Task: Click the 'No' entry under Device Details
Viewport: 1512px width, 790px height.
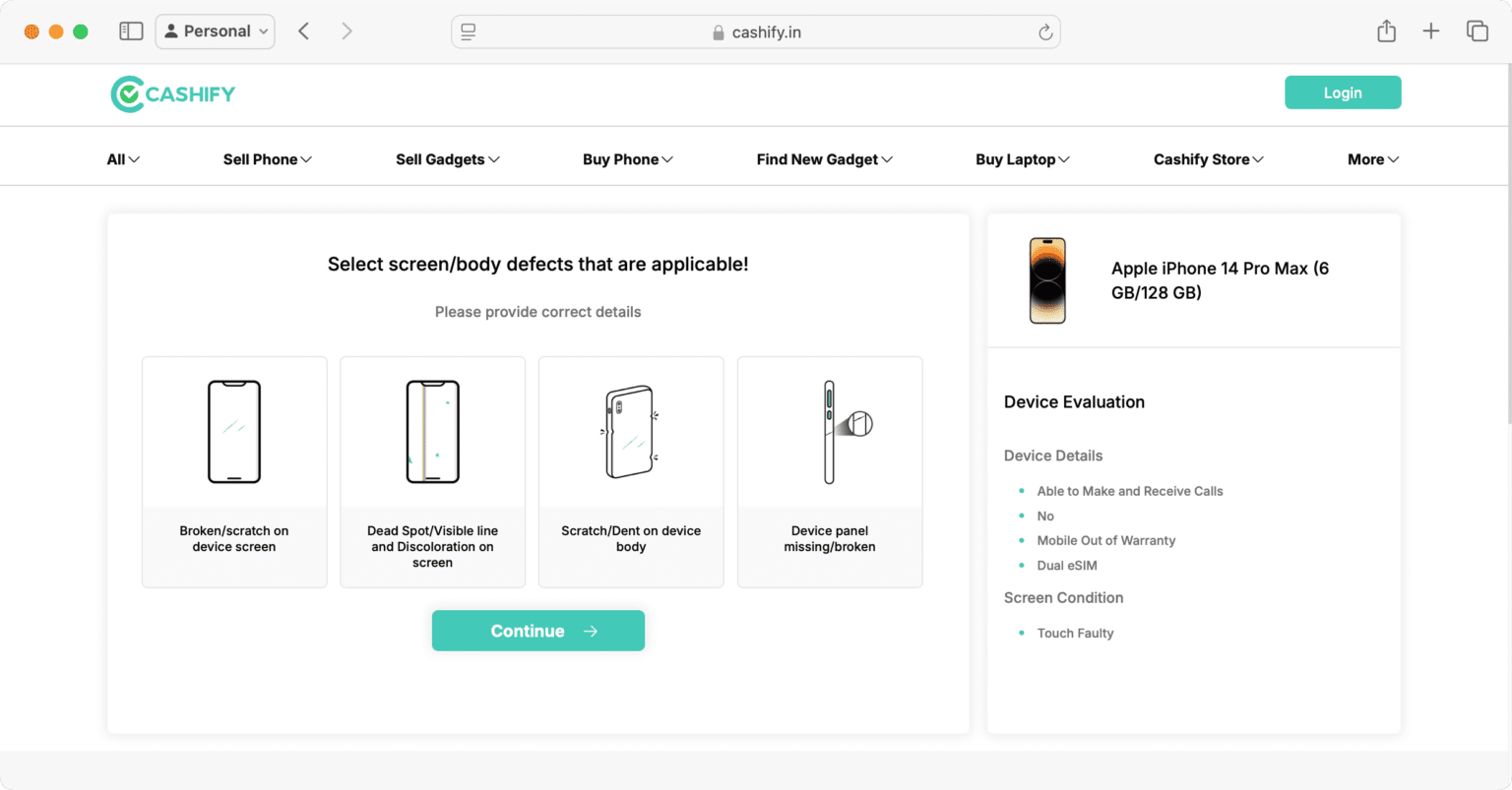Action: 1045,516
